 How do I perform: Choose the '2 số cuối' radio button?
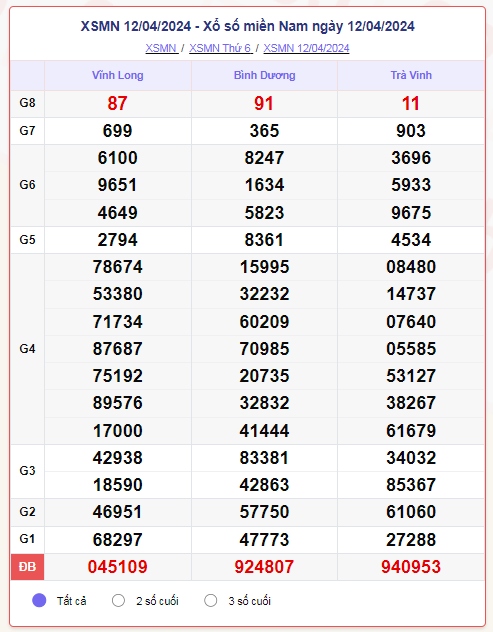[x=118, y=601]
